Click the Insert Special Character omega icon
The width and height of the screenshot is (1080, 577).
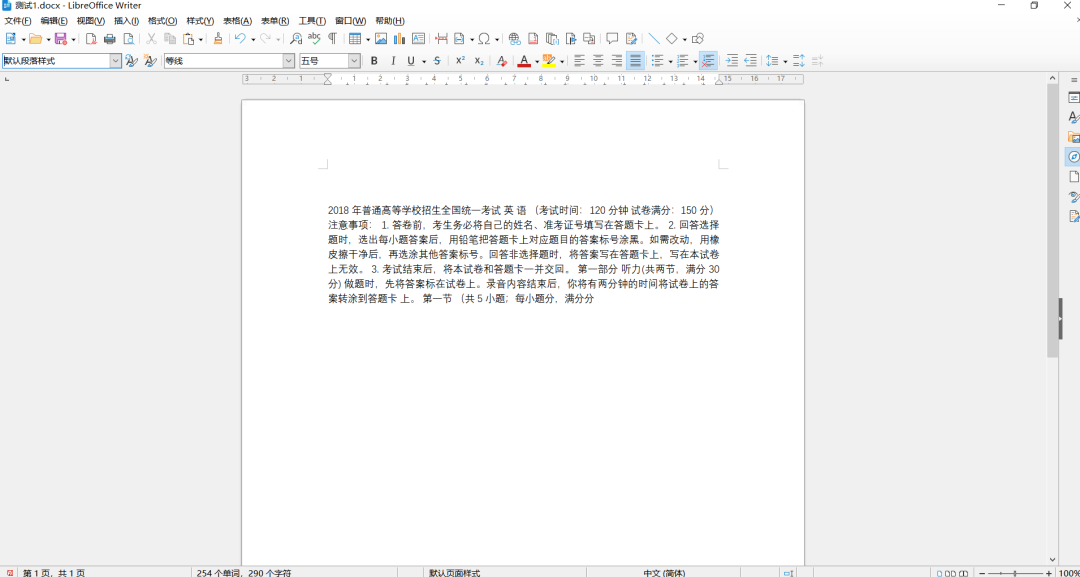click(484, 39)
